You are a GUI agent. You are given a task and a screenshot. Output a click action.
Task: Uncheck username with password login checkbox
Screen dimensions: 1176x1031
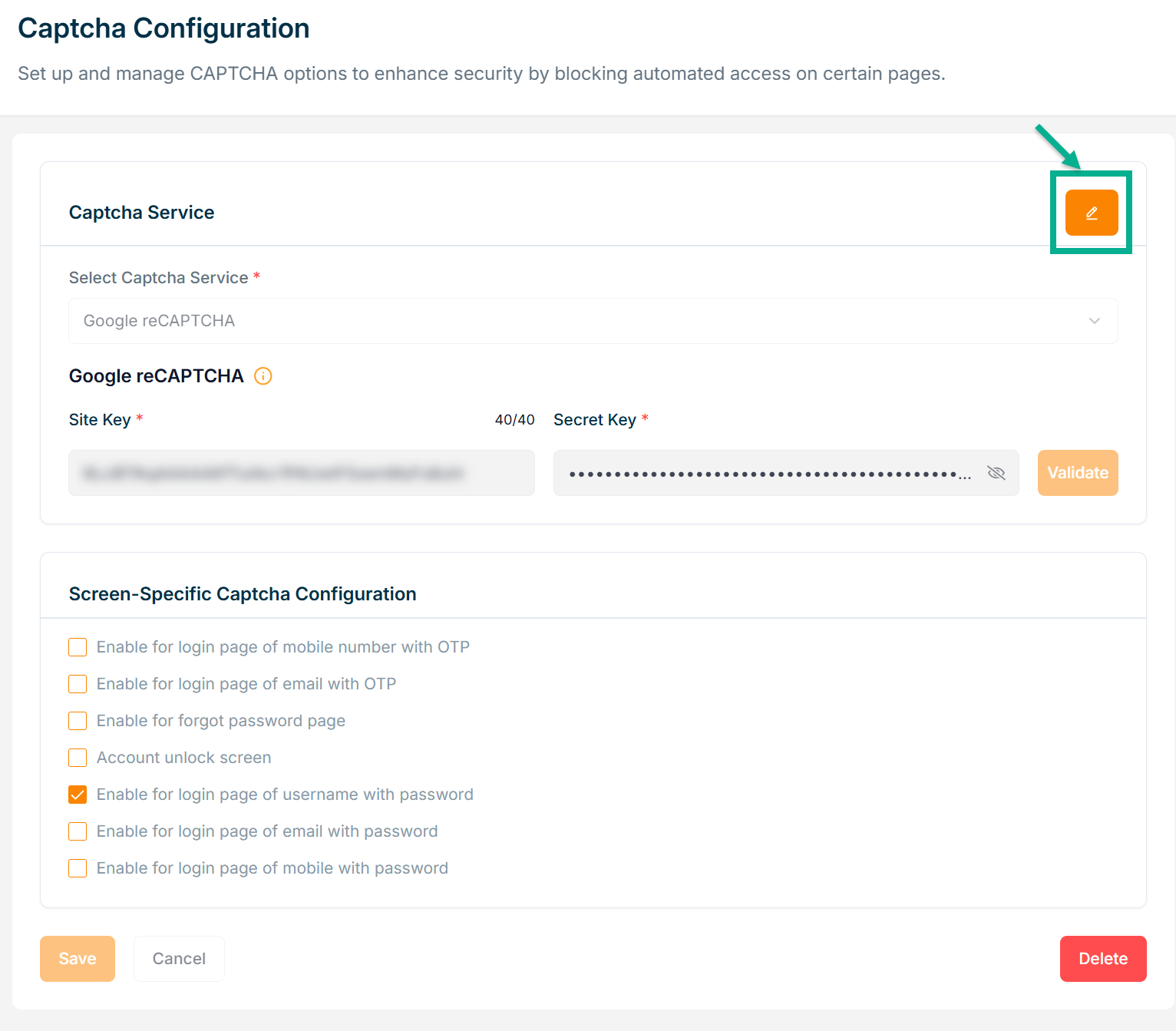click(78, 795)
